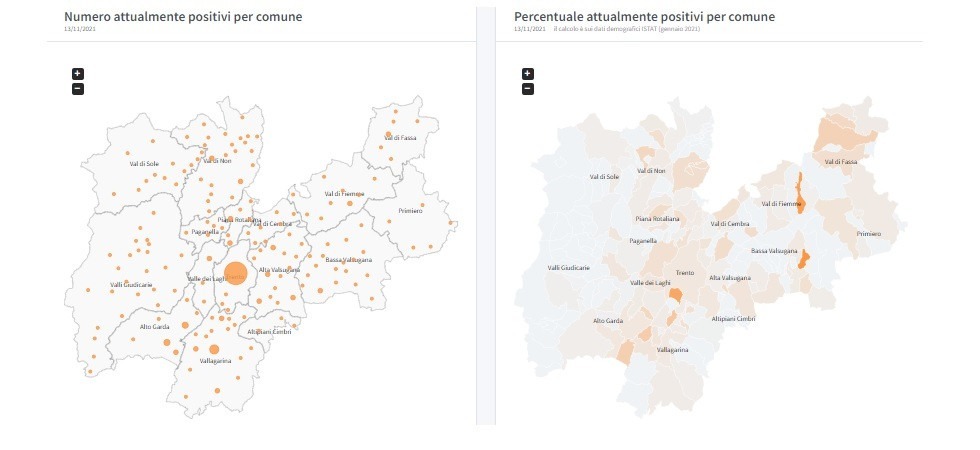
Task: Click the "Numero attualmente positivi per comune" title
Action: [x=183, y=17]
